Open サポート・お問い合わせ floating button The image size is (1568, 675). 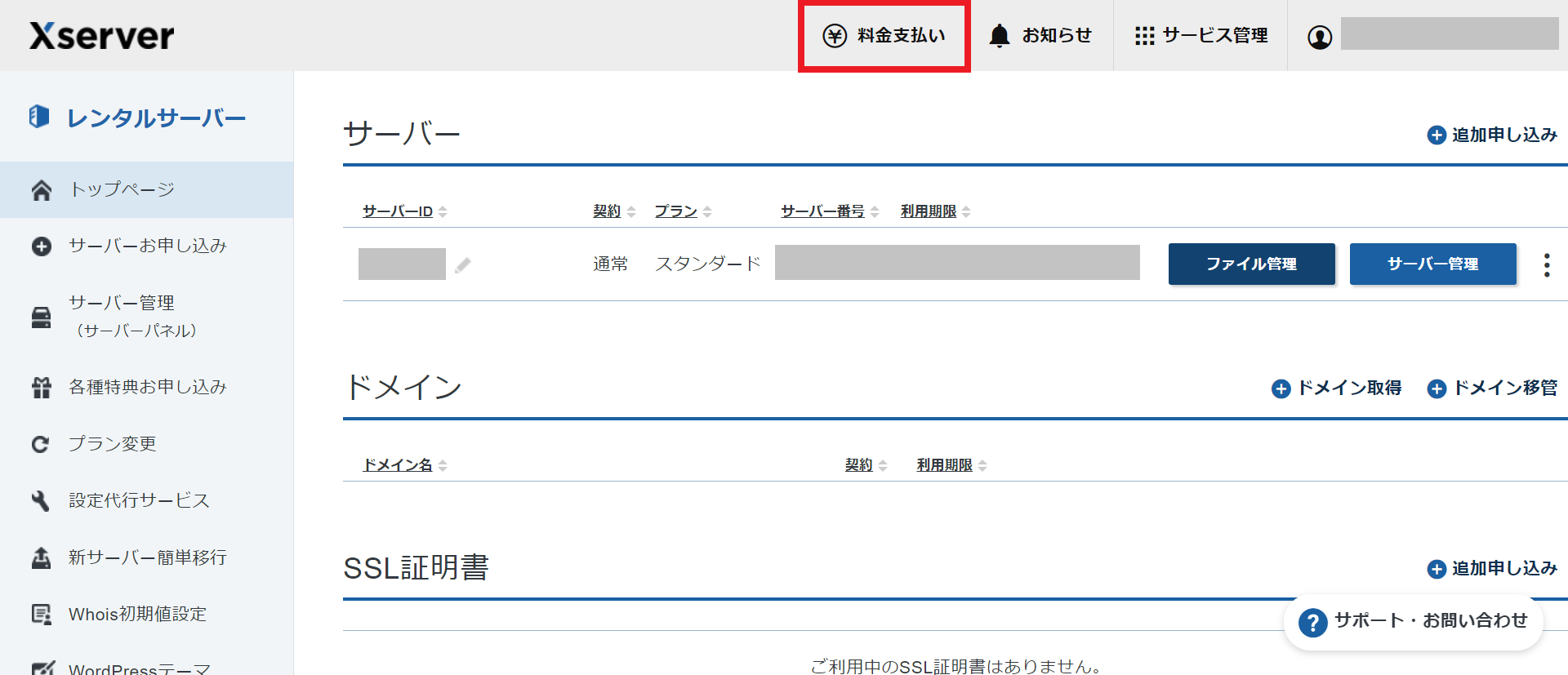(1413, 622)
